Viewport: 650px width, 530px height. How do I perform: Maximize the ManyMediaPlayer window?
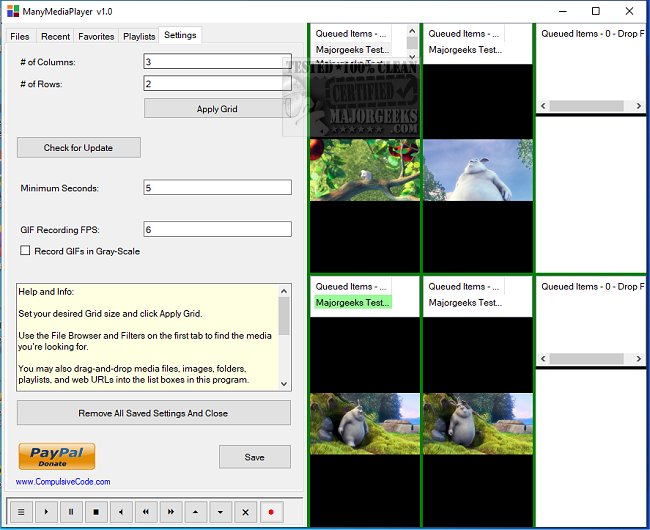click(596, 11)
